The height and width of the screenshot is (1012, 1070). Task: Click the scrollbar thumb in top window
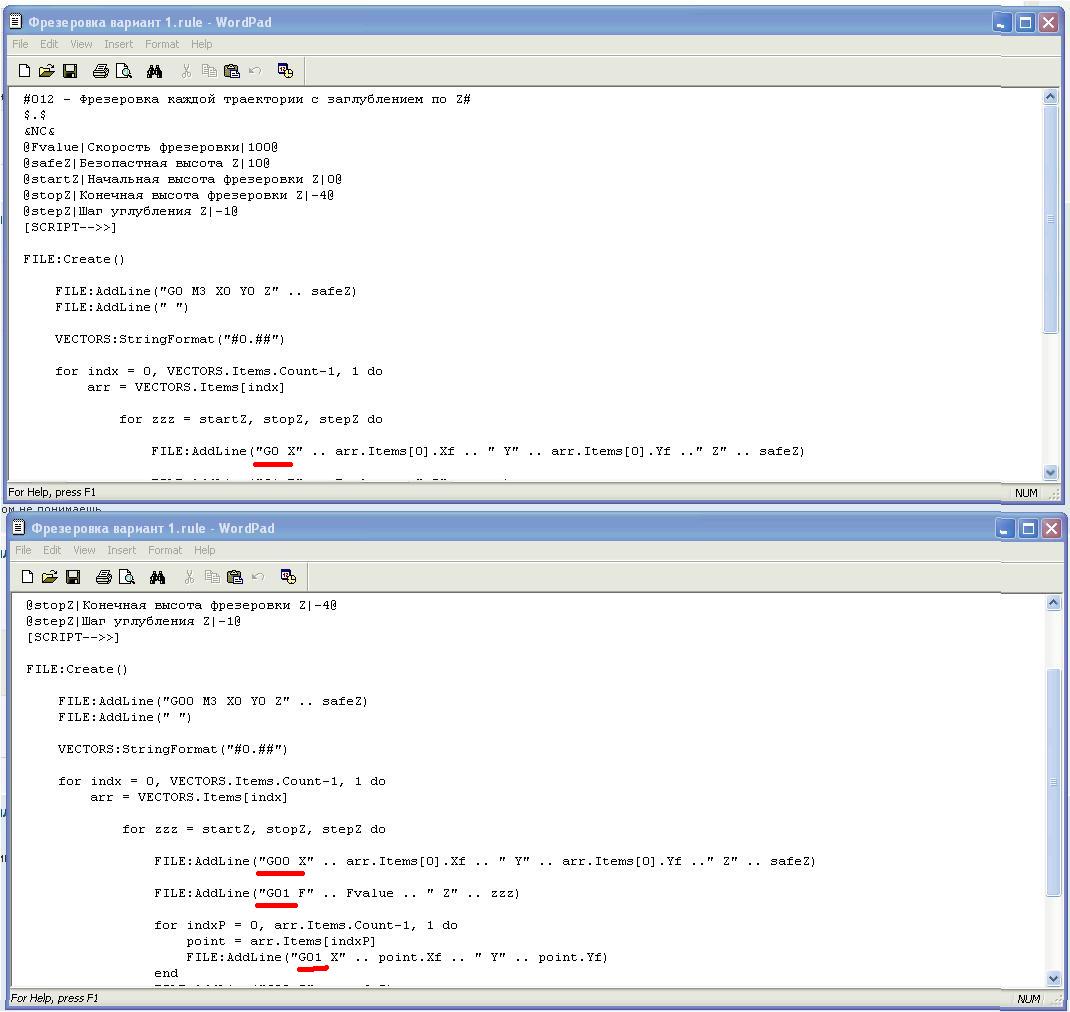point(1050,218)
